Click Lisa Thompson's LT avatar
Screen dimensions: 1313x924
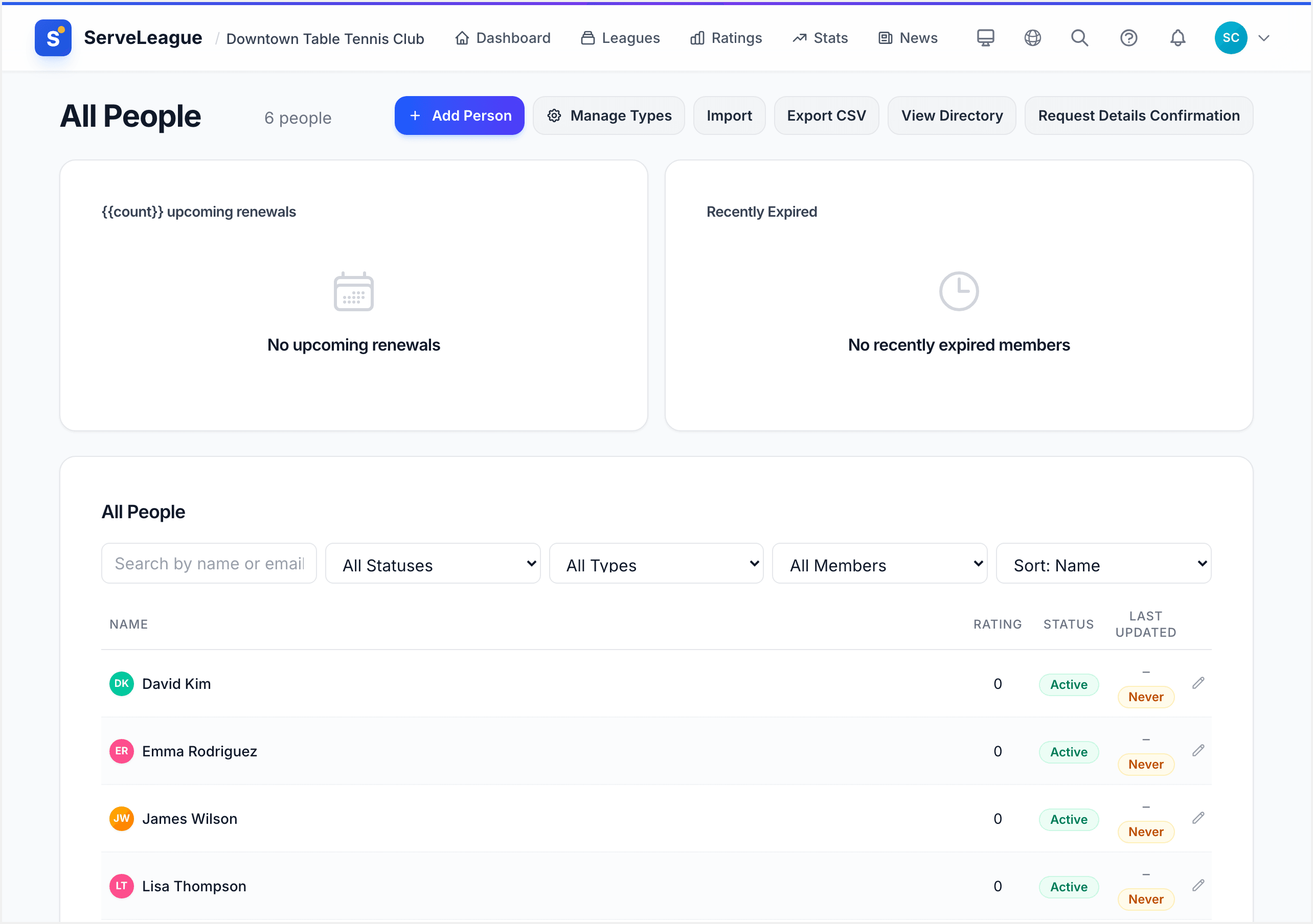121,886
